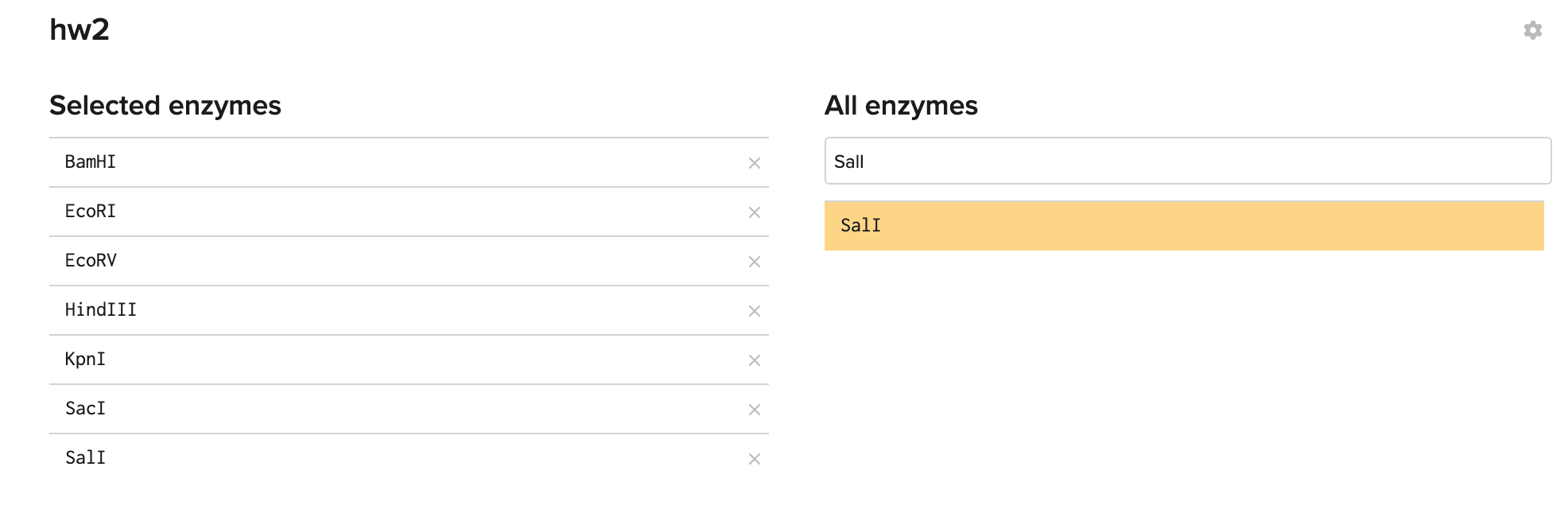Image resolution: width=1568 pixels, height=525 pixels.
Task: Click the EcoRI enzyme name
Action: 91,212
